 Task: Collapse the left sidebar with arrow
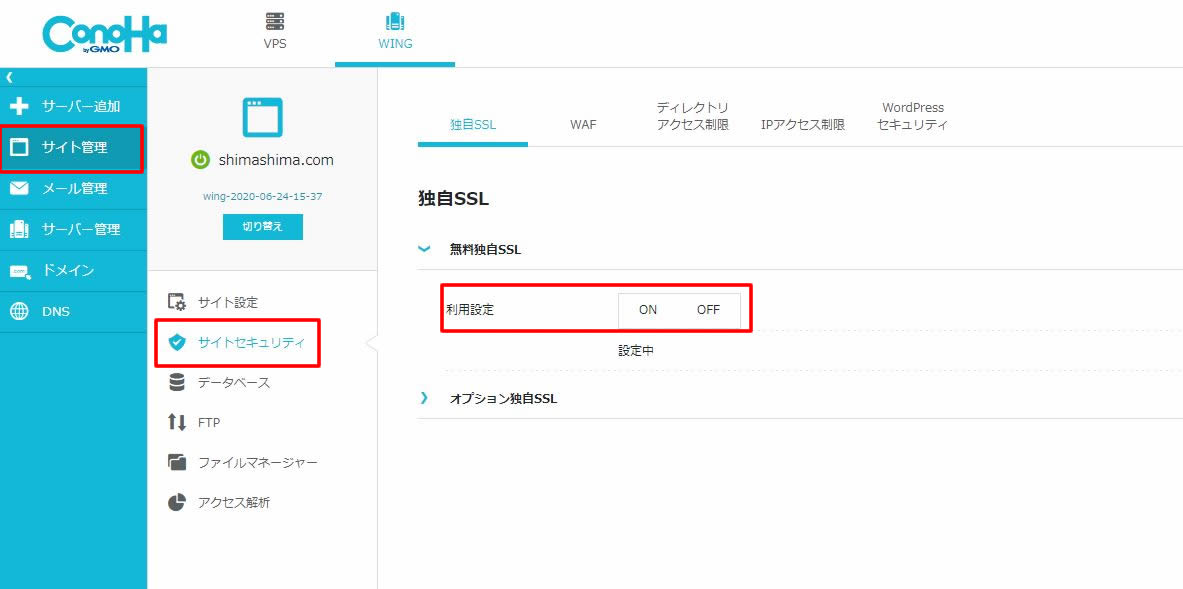coord(9,76)
